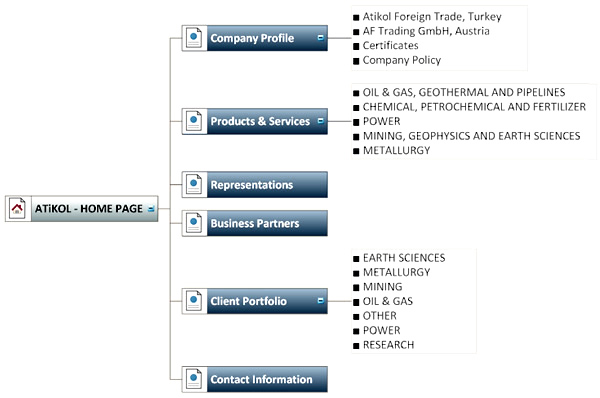Collapse the Client Portfolio node
Screen dimensions: 600x398
(x=321, y=301)
